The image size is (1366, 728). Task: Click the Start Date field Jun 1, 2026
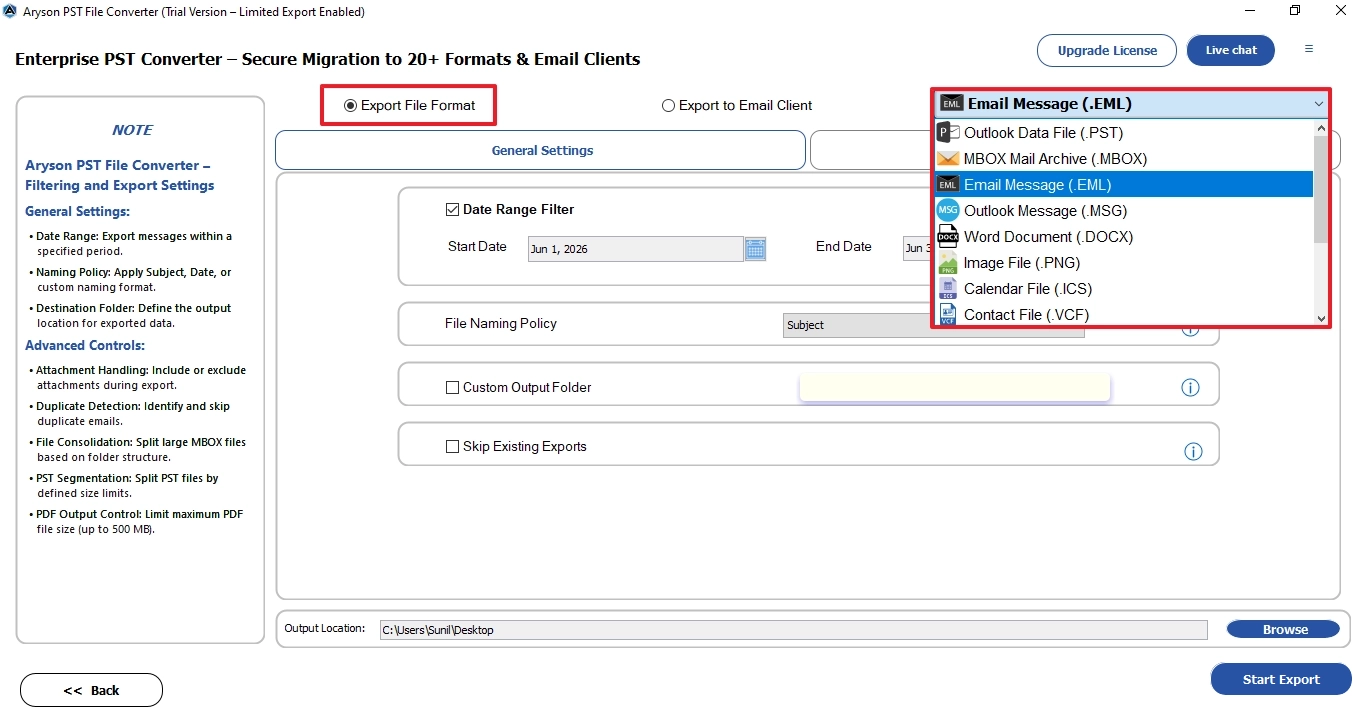(636, 249)
